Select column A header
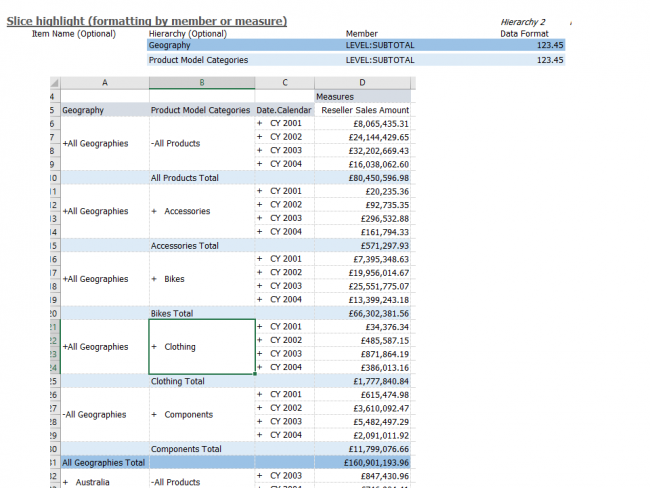Viewport: 650px width, 488px height. pyautogui.click(x=104, y=83)
